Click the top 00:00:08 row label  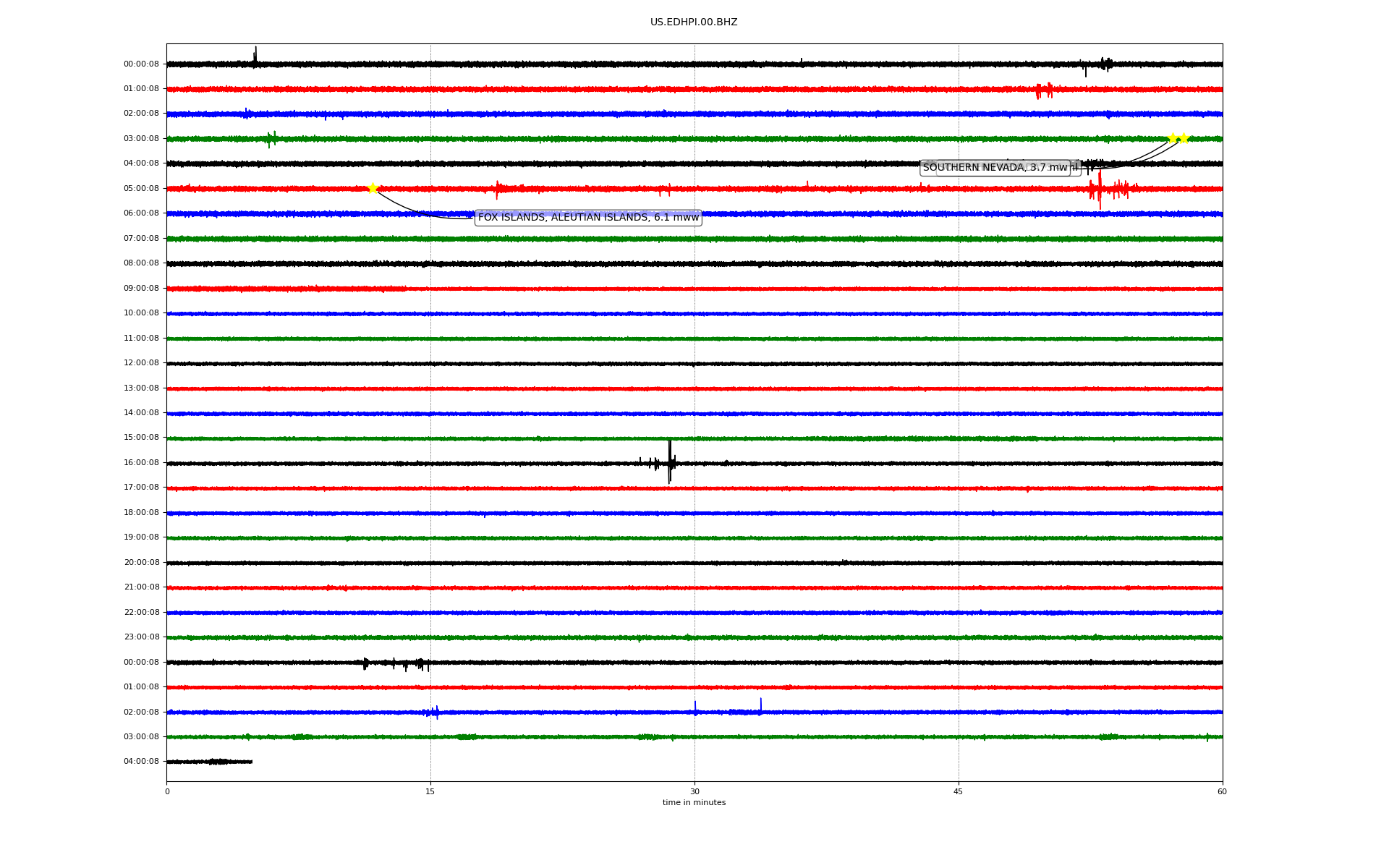pos(141,64)
